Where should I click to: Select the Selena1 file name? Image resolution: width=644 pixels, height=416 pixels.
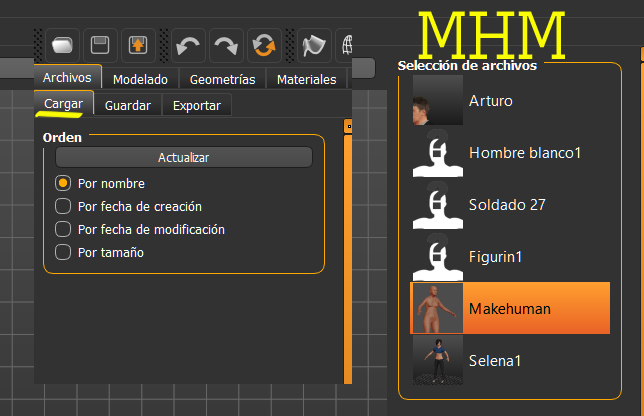495,361
